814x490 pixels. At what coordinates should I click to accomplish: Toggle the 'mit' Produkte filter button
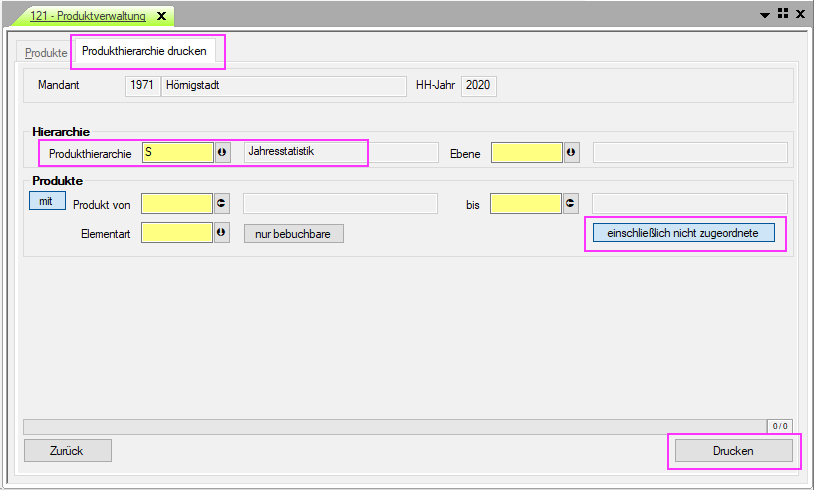pyautogui.click(x=46, y=201)
